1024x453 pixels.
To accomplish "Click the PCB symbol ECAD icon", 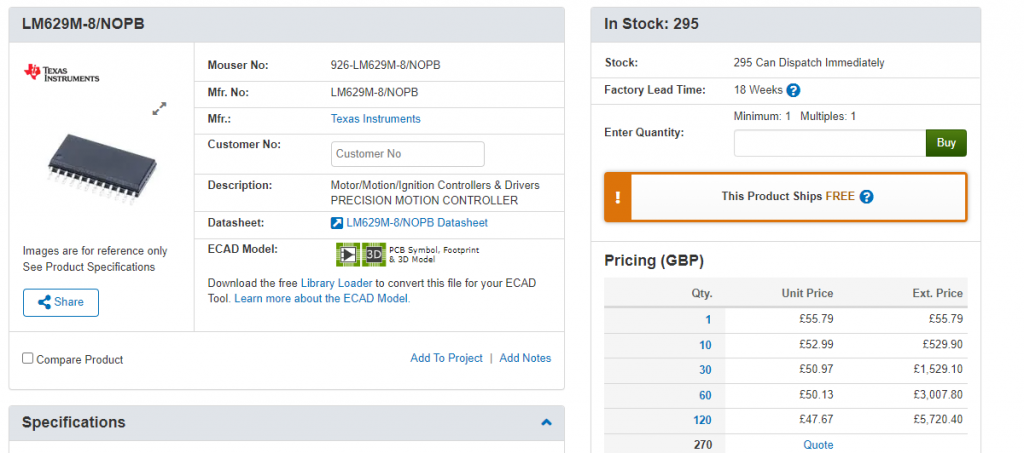I will tap(347, 254).
